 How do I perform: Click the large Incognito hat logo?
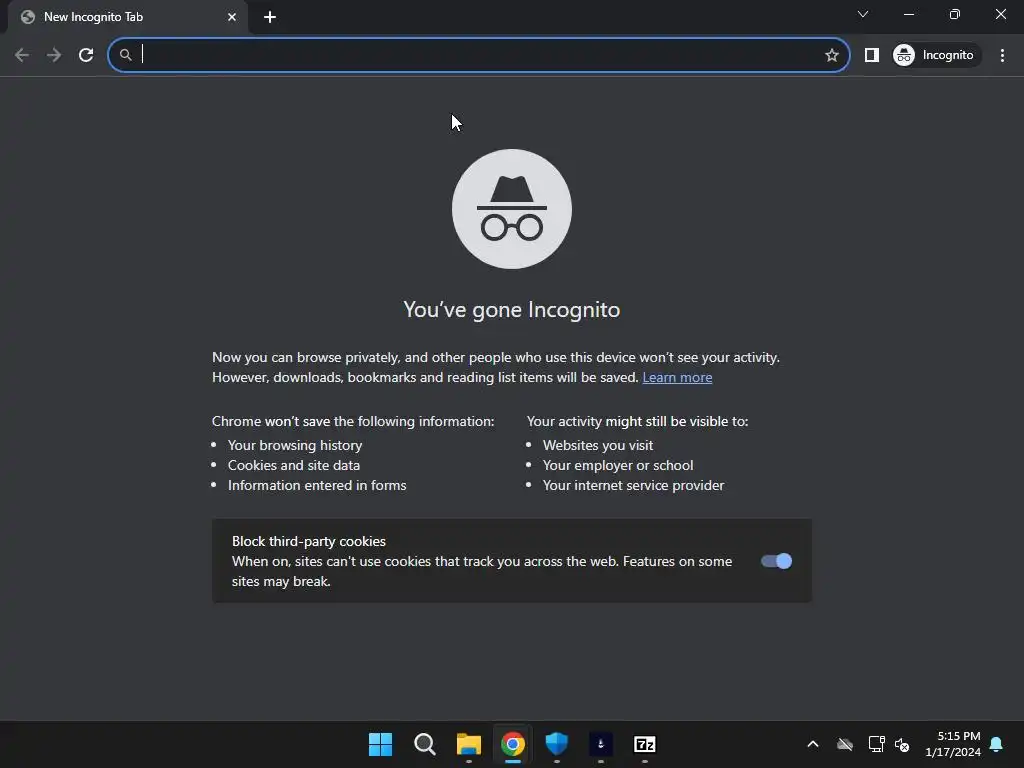click(x=512, y=209)
